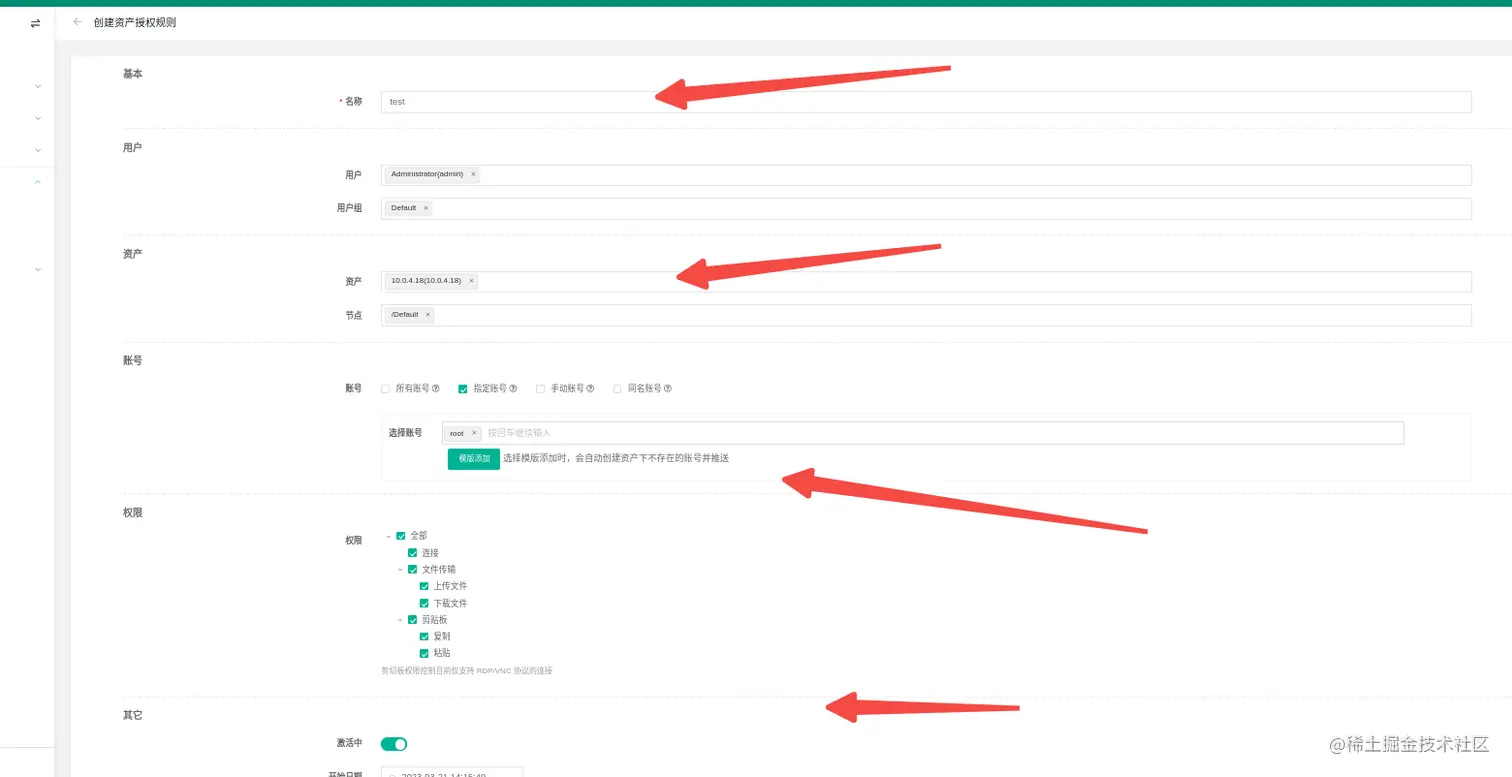The height and width of the screenshot is (777, 1512).
Task: Select the 创建资产授权规则 page title
Action: pyautogui.click(x=135, y=22)
